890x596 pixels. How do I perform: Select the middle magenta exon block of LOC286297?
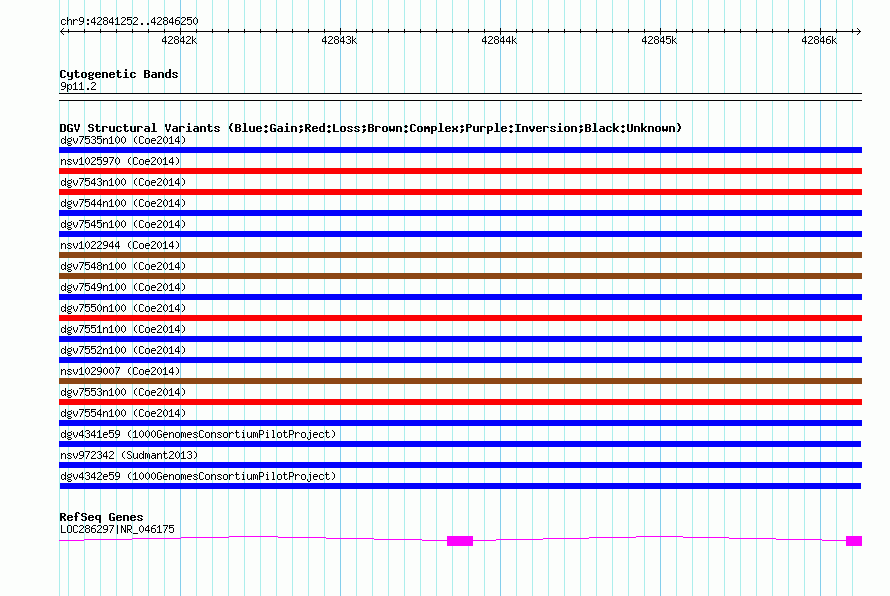[460, 541]
